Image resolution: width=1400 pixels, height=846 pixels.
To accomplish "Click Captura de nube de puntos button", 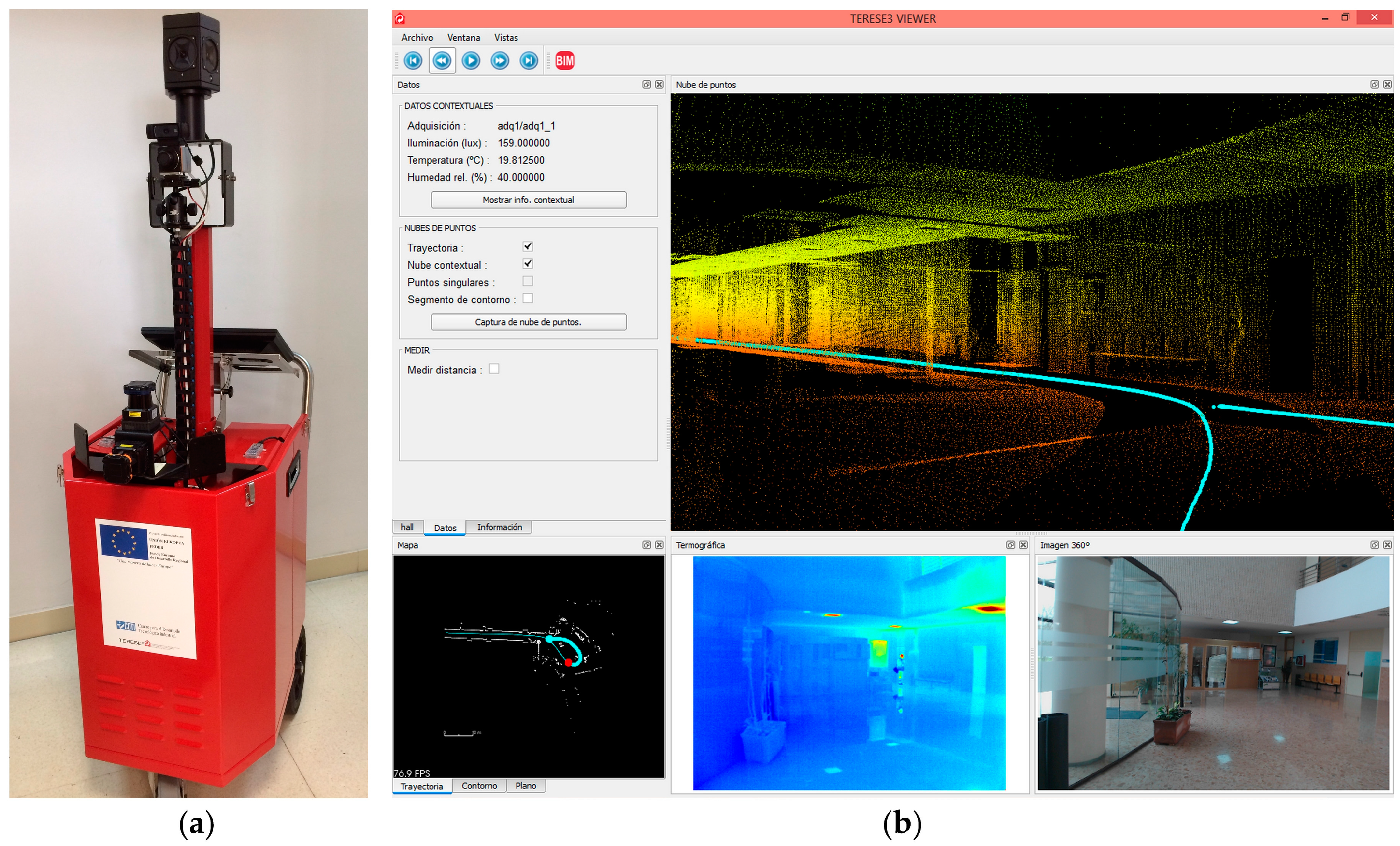I will pyautogui.click(x=528, y=322).
